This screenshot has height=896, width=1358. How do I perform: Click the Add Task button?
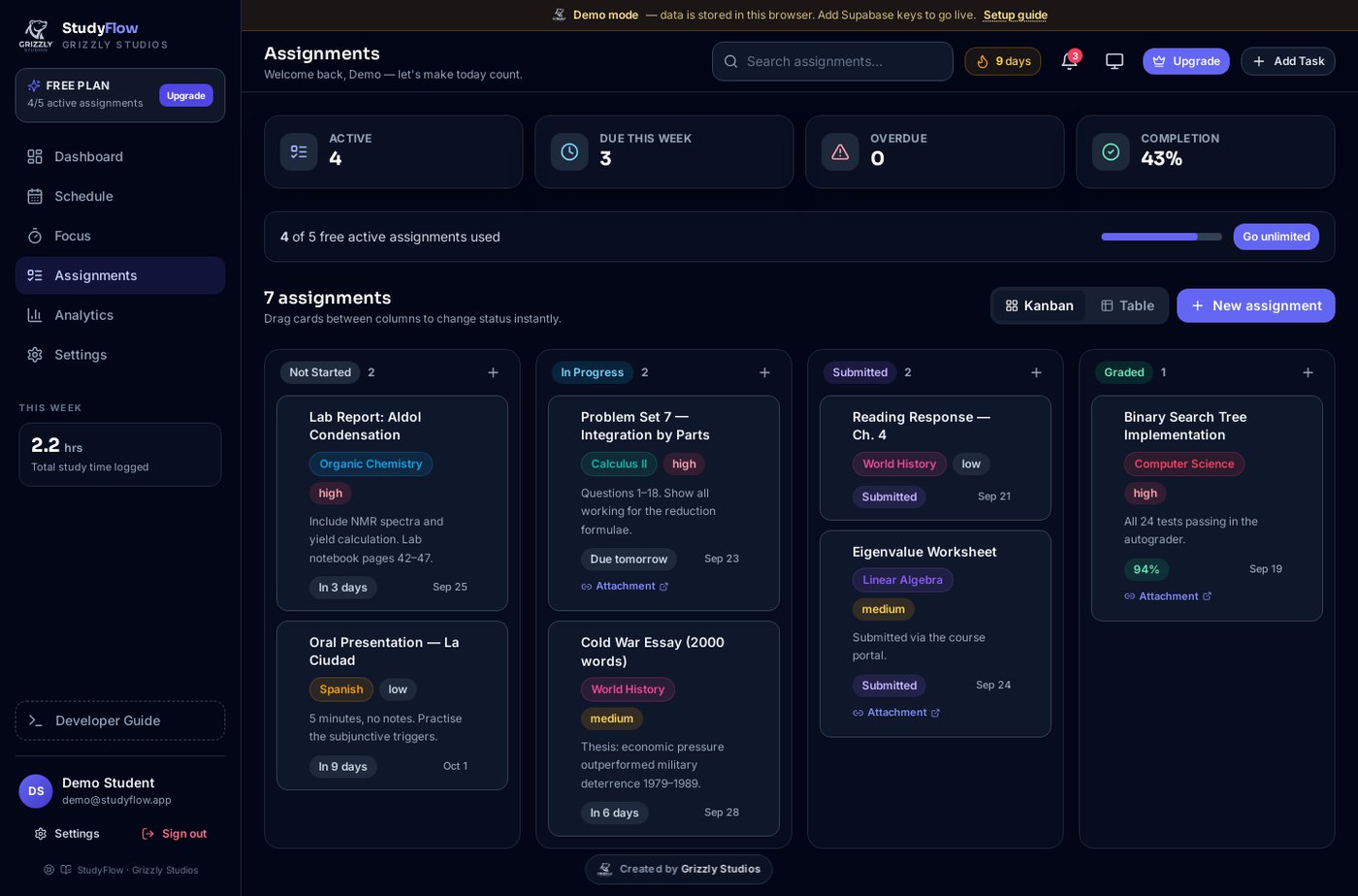click(1288, 61)
